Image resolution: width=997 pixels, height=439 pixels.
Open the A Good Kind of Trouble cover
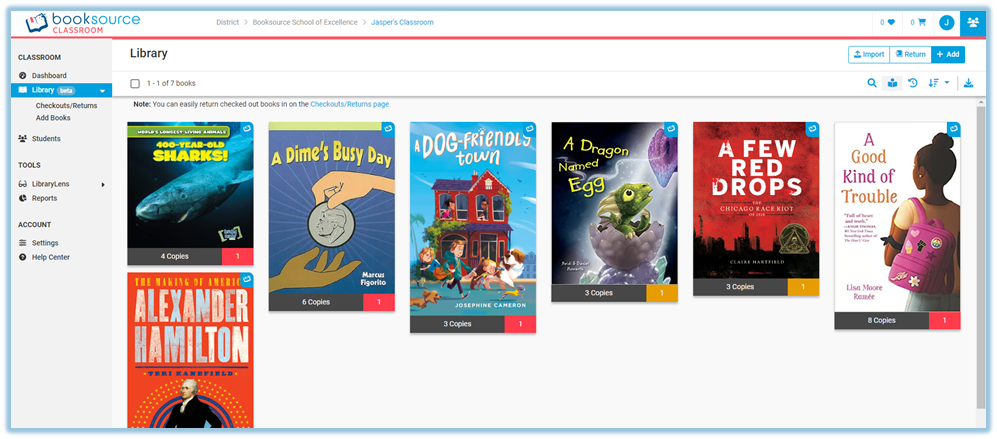(x=897, y=217)
